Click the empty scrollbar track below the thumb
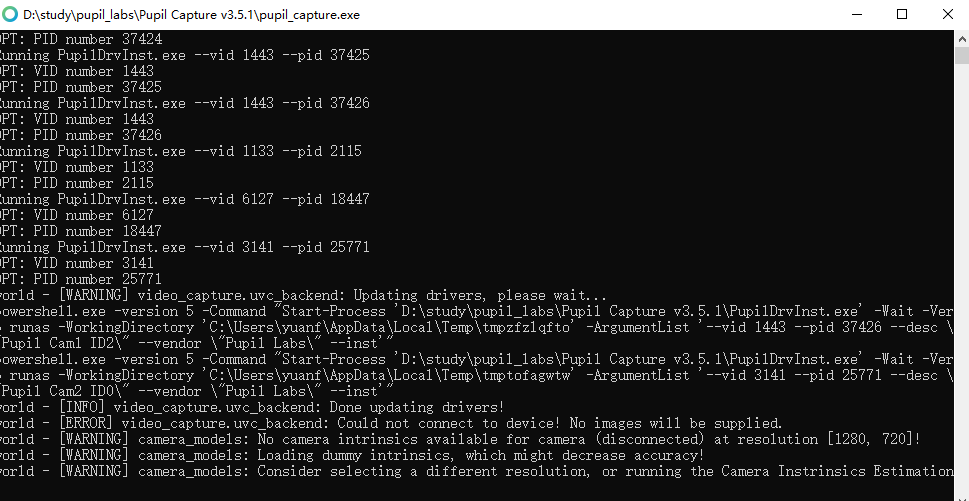Screen dimensions: 969x501 (962, 278)
